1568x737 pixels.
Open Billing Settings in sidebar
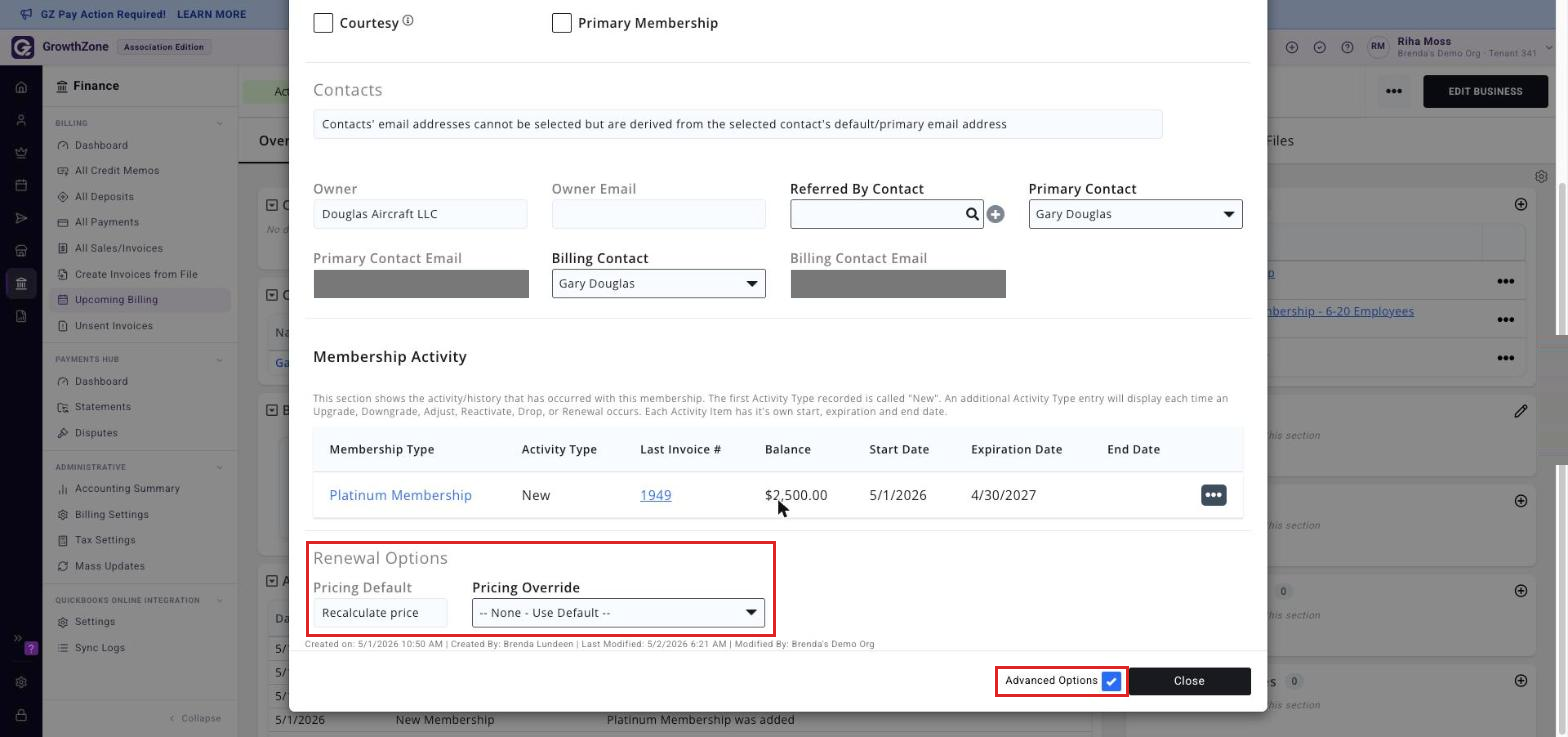111,515
